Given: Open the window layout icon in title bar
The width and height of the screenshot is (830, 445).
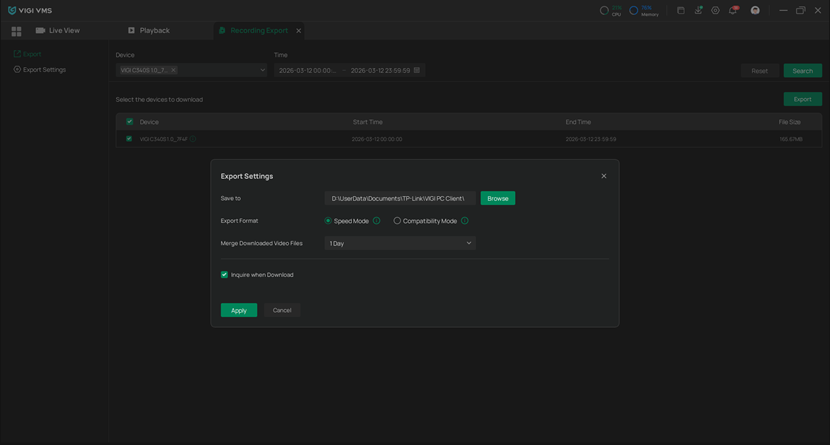Looking at the screenshot, I should click(x=681, y=10).
